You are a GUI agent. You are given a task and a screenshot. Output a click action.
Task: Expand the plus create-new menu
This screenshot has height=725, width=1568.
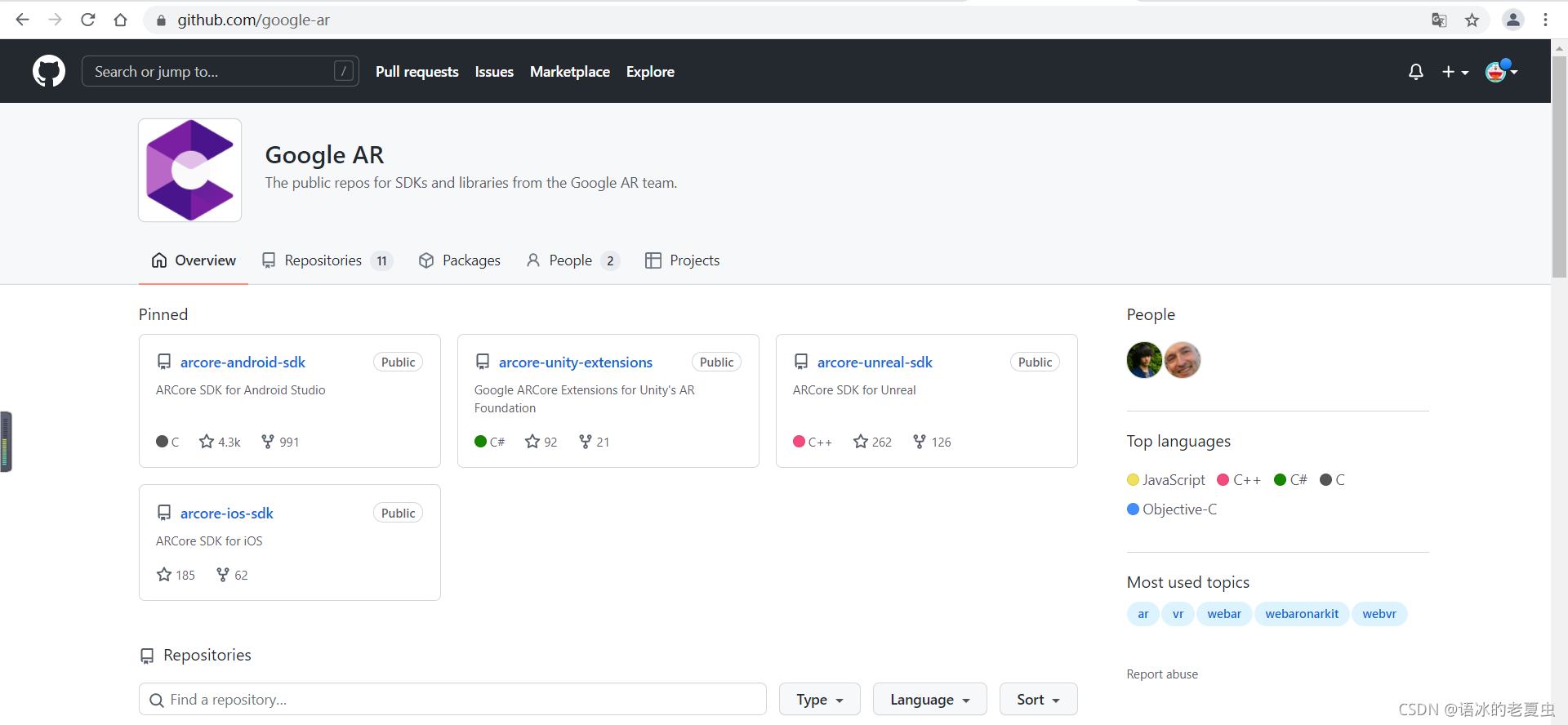[x=1455, y=72]
